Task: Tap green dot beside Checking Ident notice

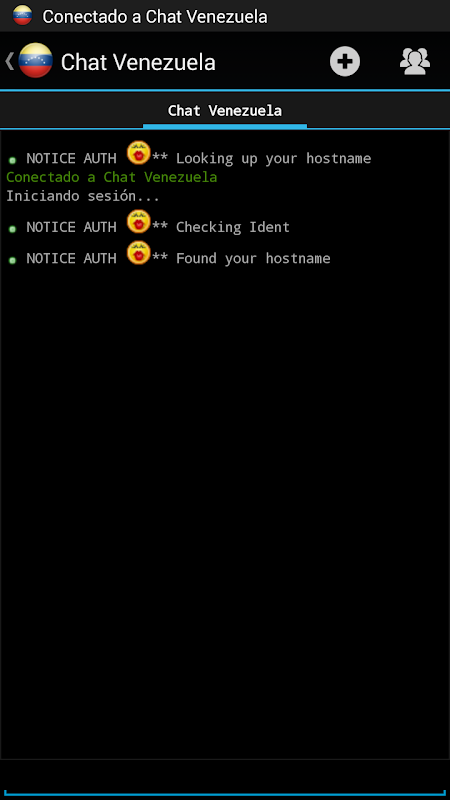Action: tap(12, 229)
